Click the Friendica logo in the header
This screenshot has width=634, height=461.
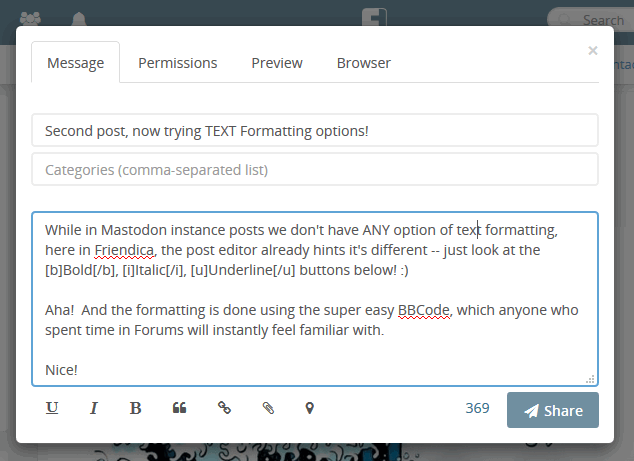click(374, 17)
